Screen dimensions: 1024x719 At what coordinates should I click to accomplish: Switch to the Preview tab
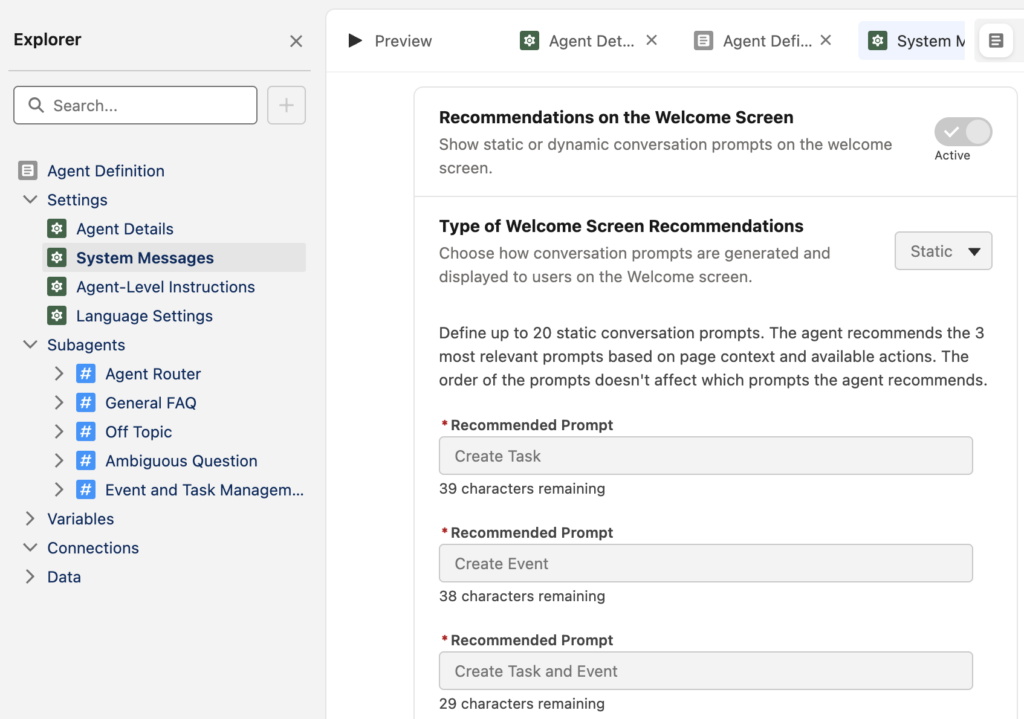[x=390, y=40]
